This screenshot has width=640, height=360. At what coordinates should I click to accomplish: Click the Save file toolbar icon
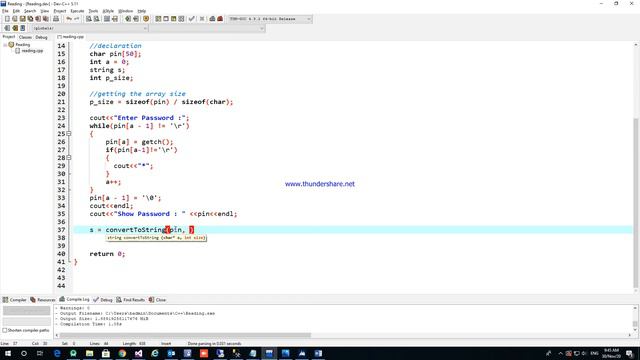[x=22, y=19]
